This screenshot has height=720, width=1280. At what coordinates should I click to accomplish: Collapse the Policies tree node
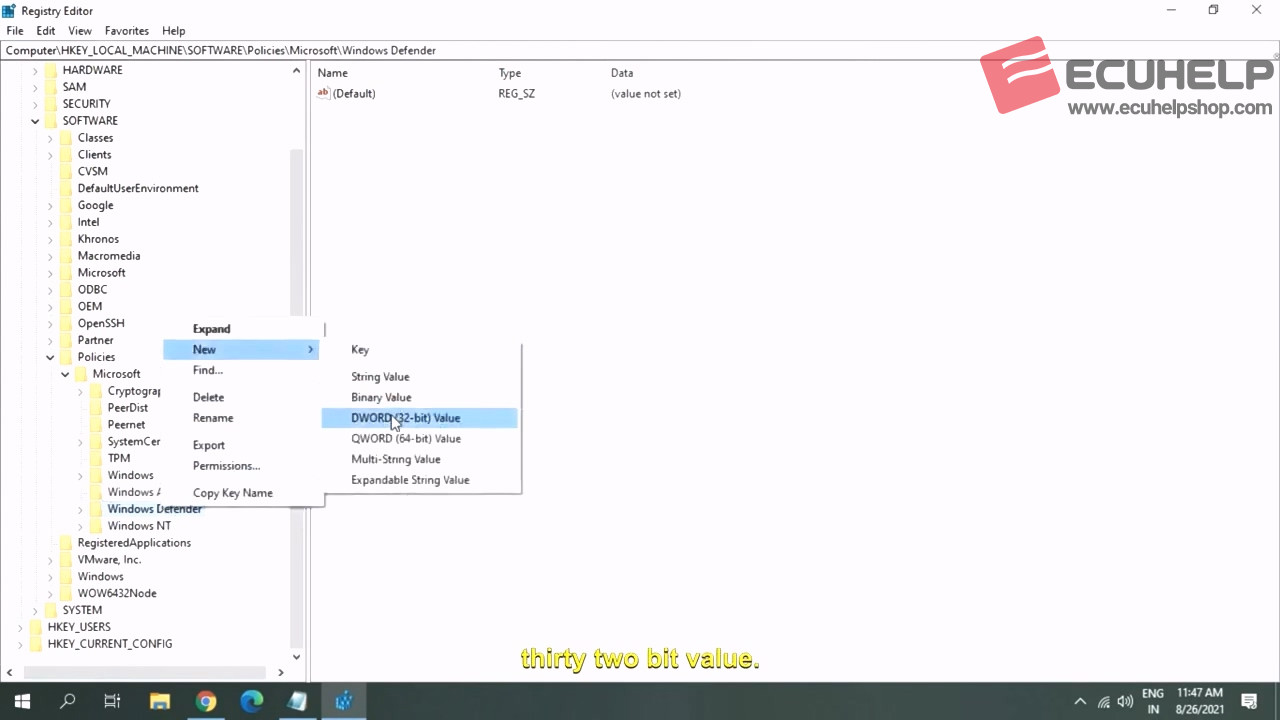pyautogui.click(x=50, y=357)
